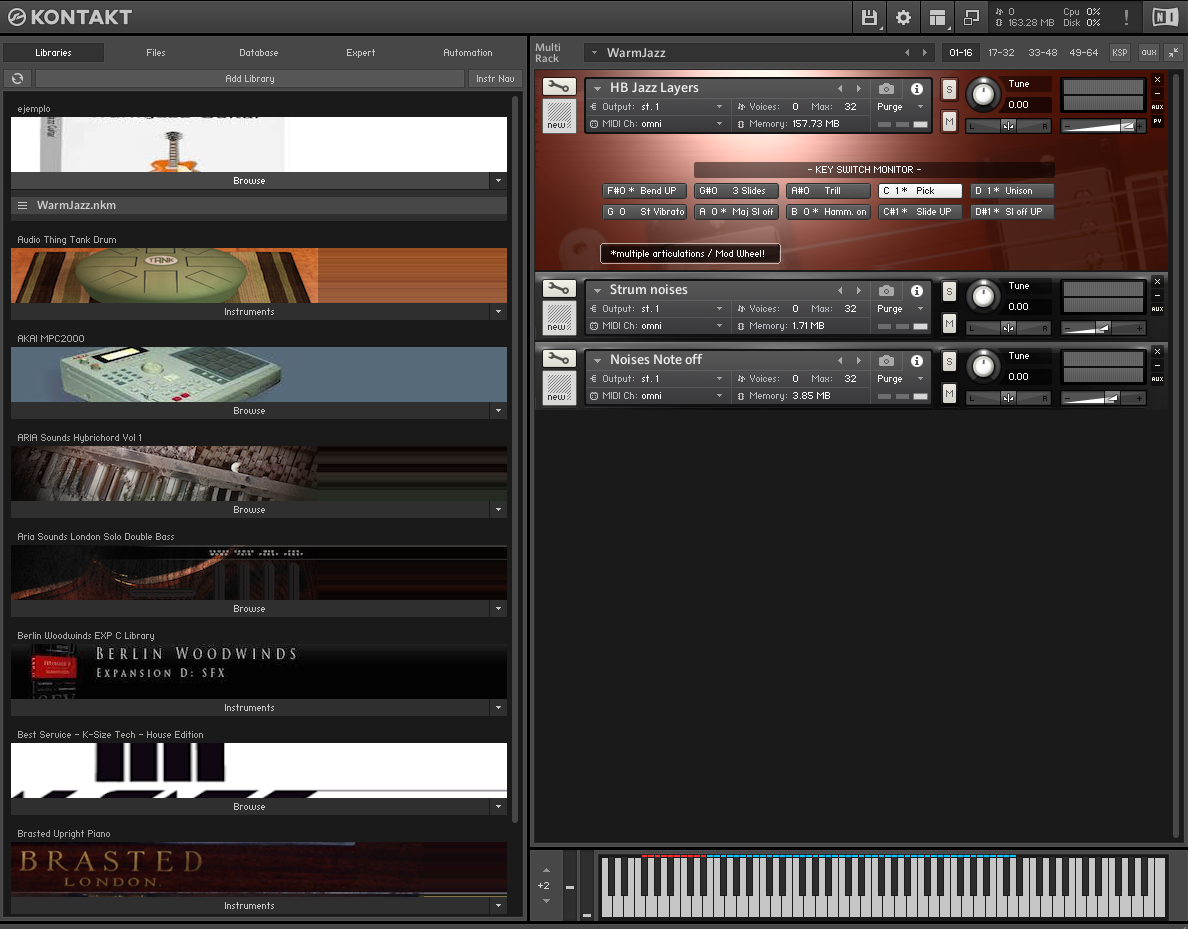Switch to the Expert tab
Viewport: 1188px width, 929px height.
(x=361, y=52)
